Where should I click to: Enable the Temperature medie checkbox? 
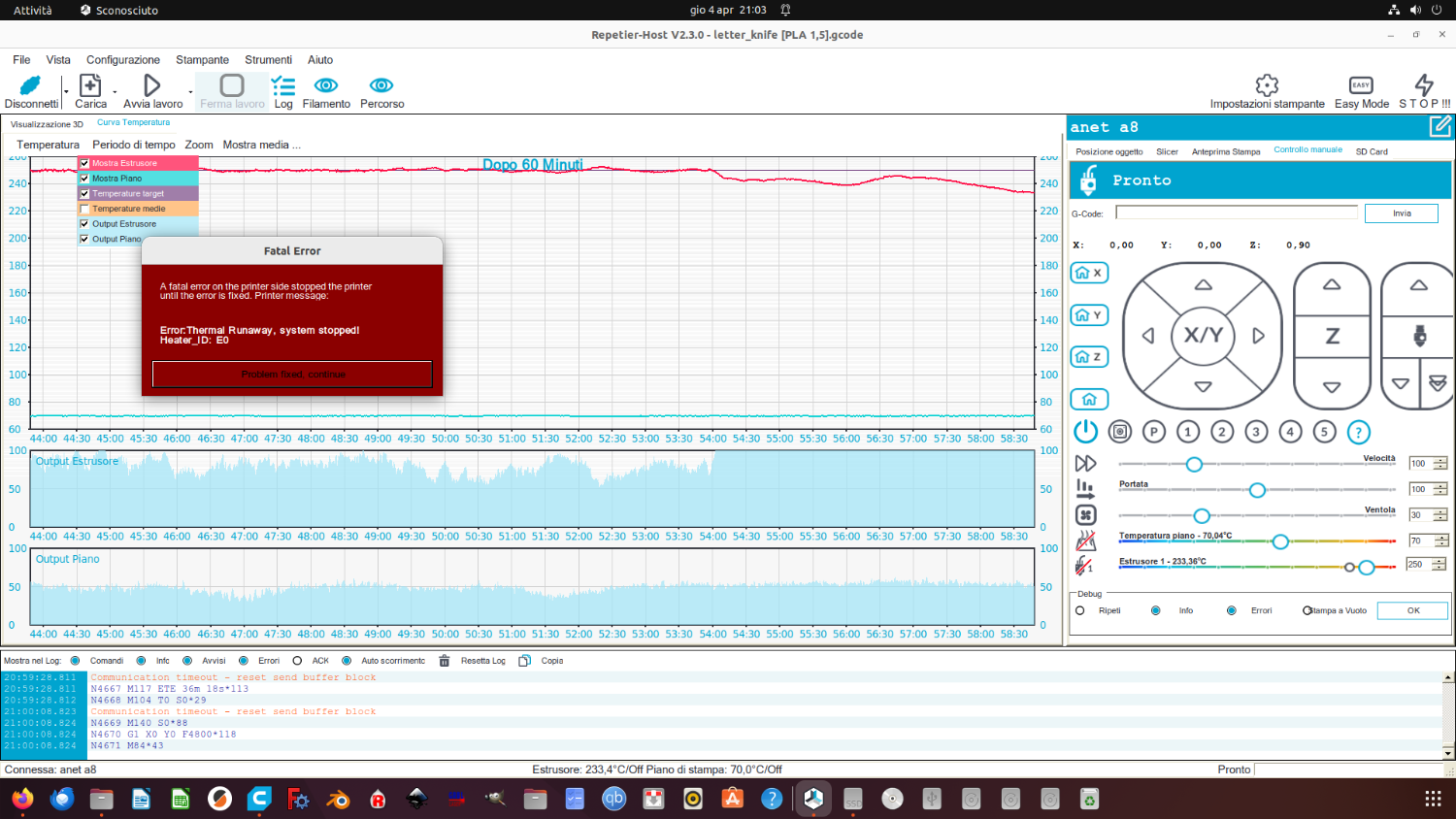pyautogui.click(x=84, y=209)
